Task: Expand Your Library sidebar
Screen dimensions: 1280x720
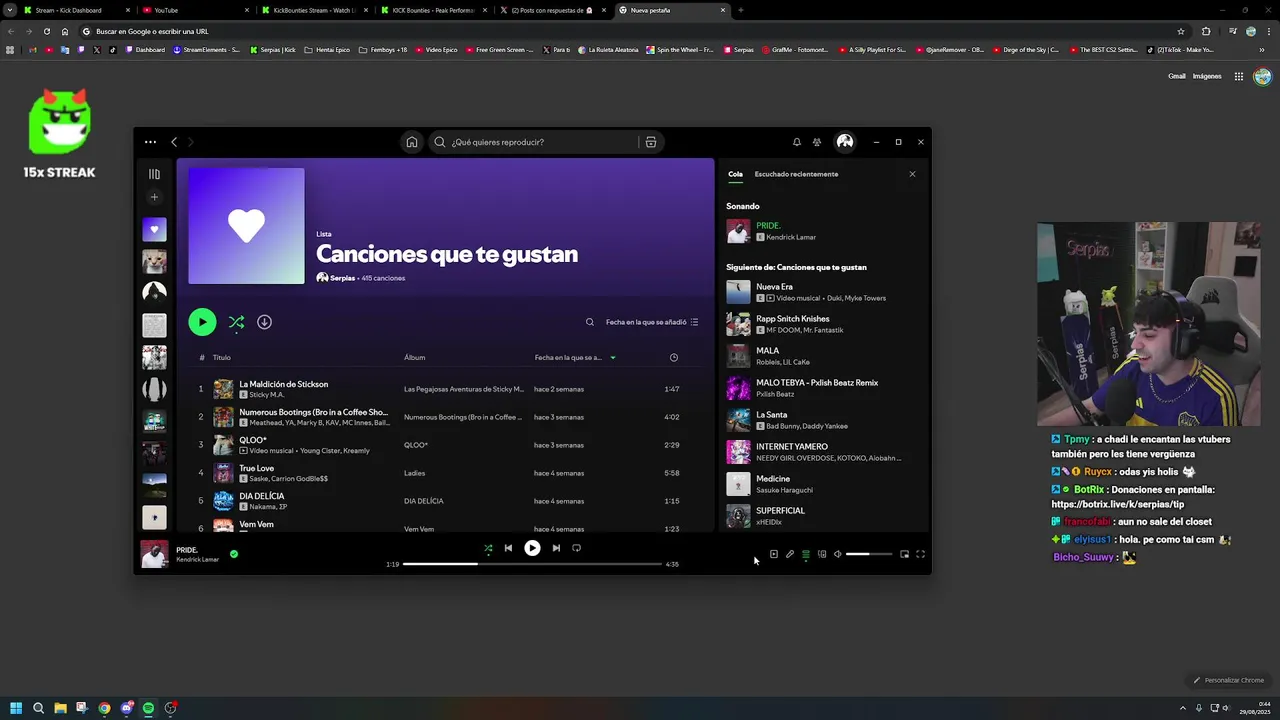Action: click(x=154, y=174)
